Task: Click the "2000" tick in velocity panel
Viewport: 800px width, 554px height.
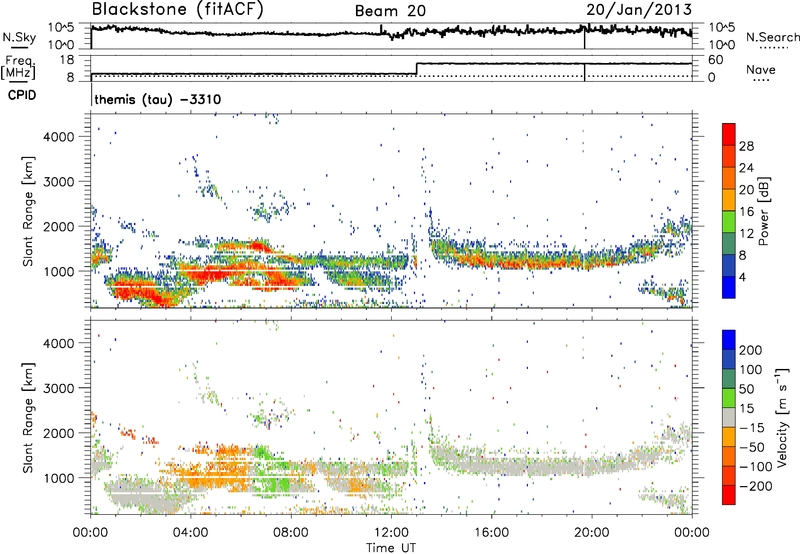Action: (59, 433)
